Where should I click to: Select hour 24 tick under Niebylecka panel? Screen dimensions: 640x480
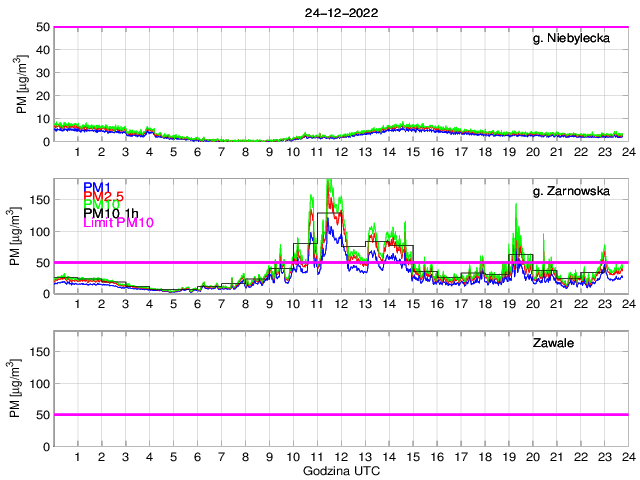[x=627, y=152]
